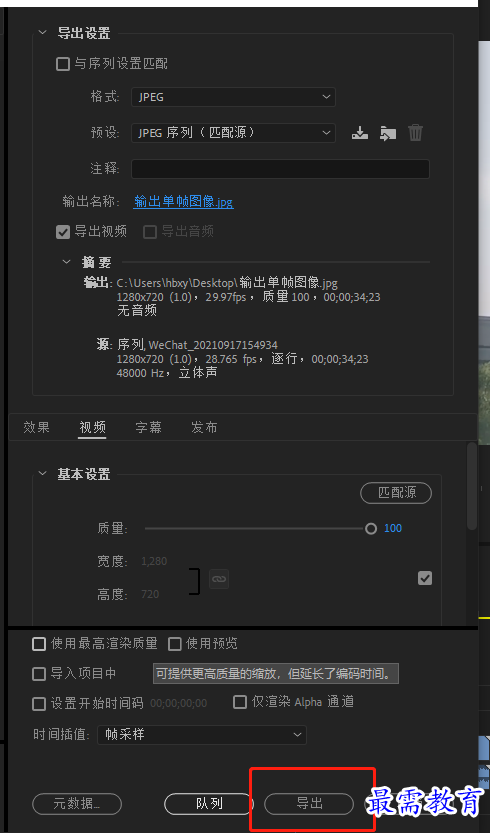This screenshot has height=833, width=490.
Task: Collapse the Summary (摘要) section
Action: (66, 261)
